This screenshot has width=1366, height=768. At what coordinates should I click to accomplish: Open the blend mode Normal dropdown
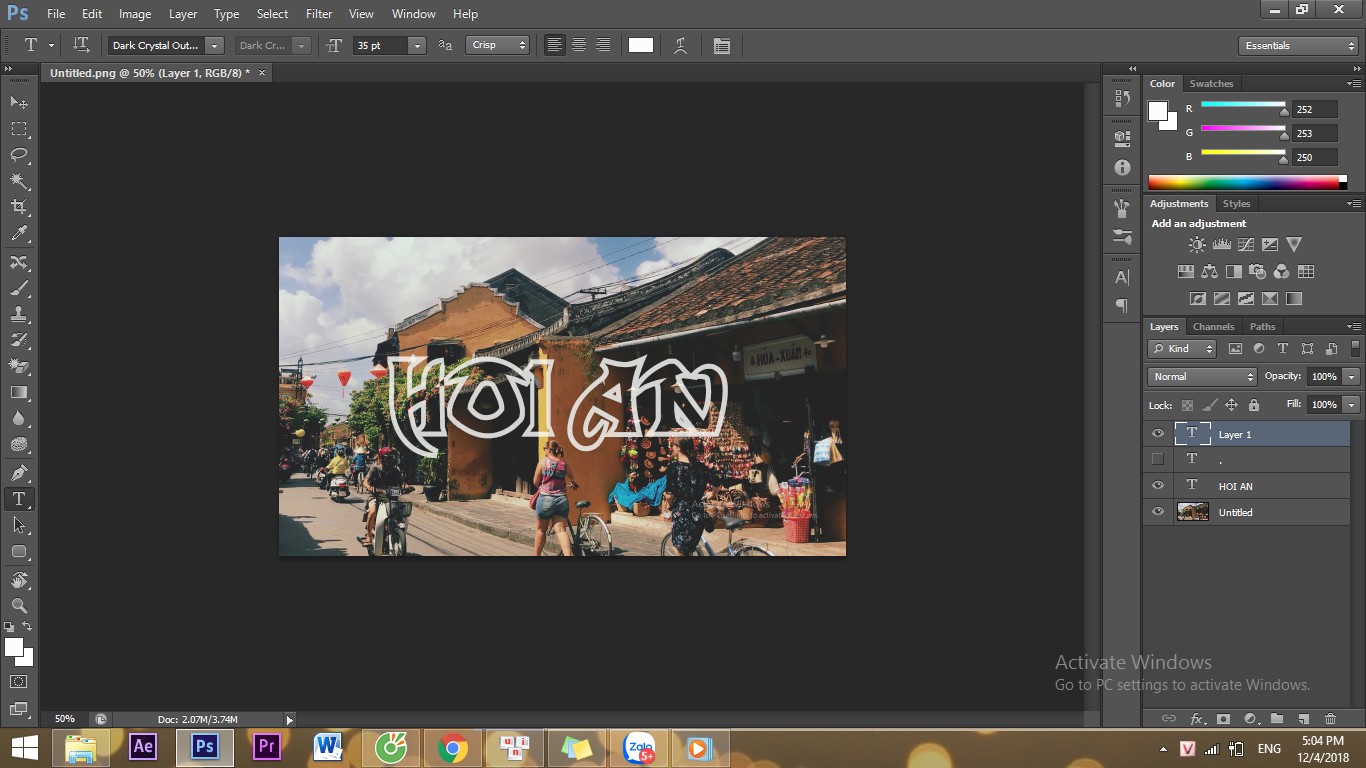(x=1202, y=376)
